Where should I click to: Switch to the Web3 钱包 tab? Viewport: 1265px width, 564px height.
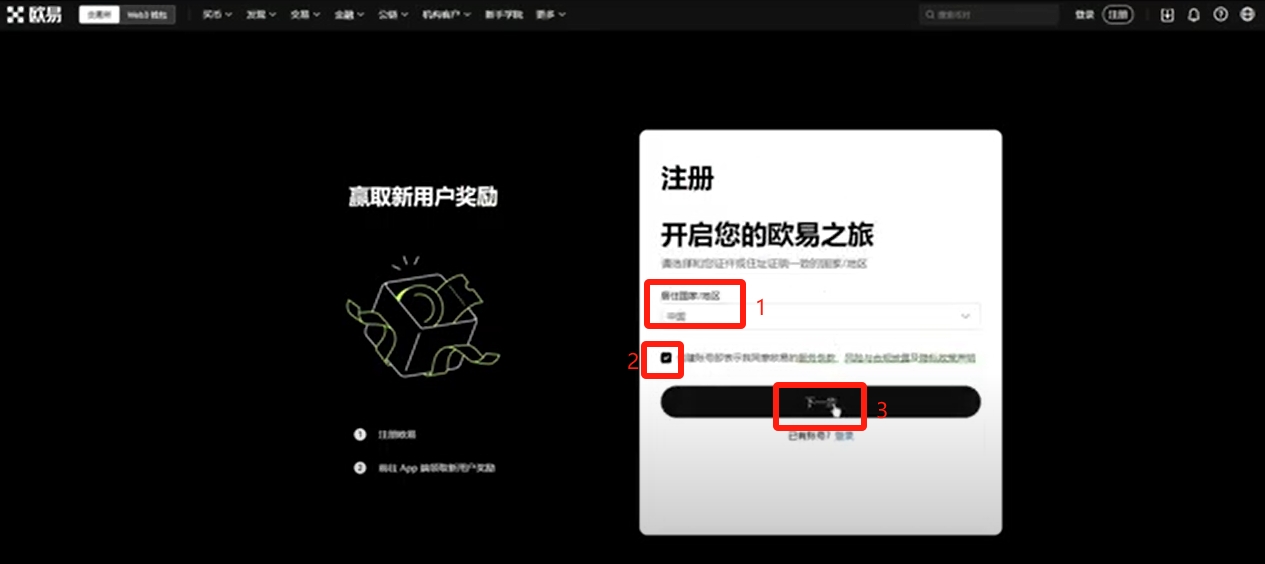click(x=147, y=15)
